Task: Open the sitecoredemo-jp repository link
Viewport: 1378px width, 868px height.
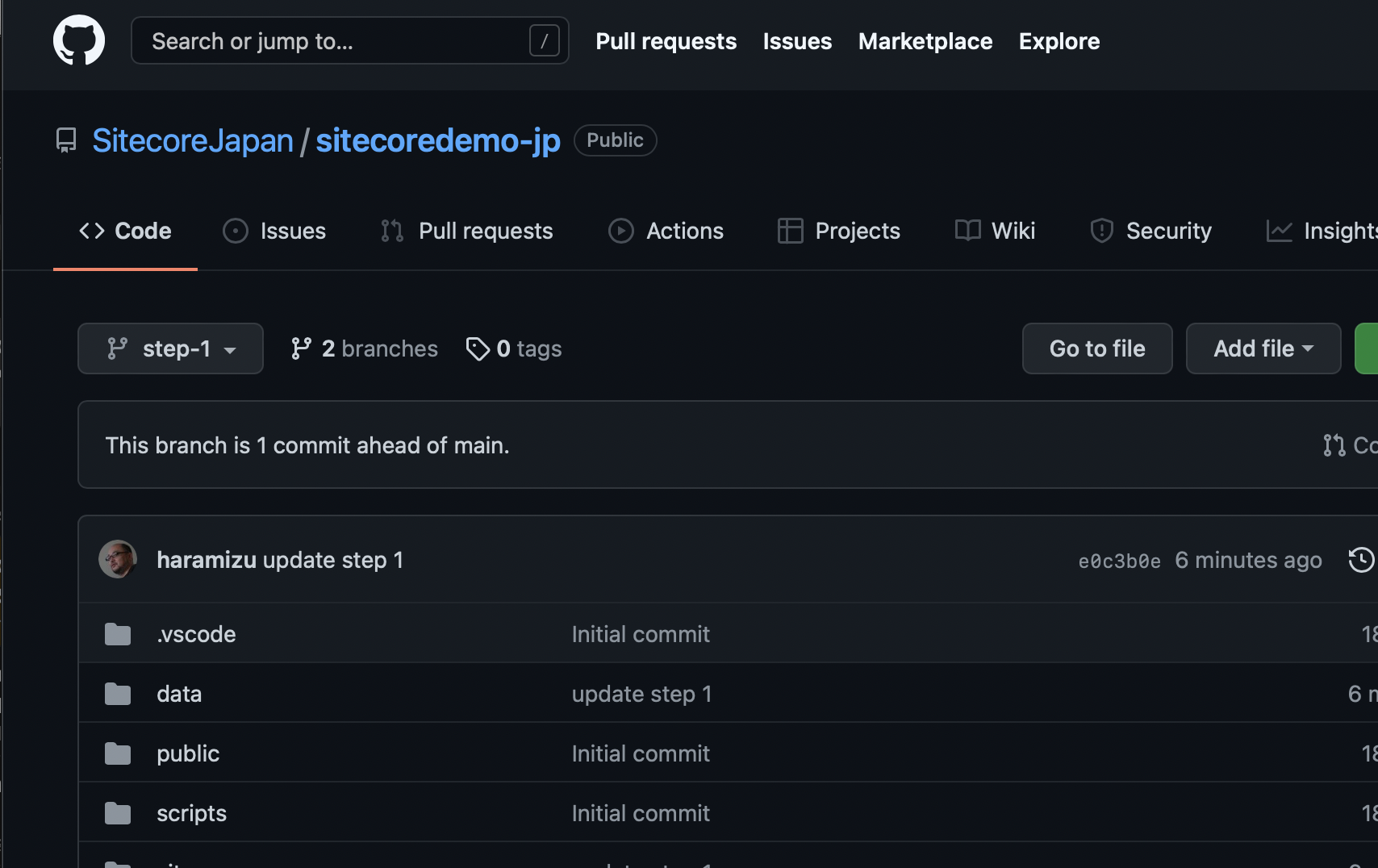Action: 438,140
